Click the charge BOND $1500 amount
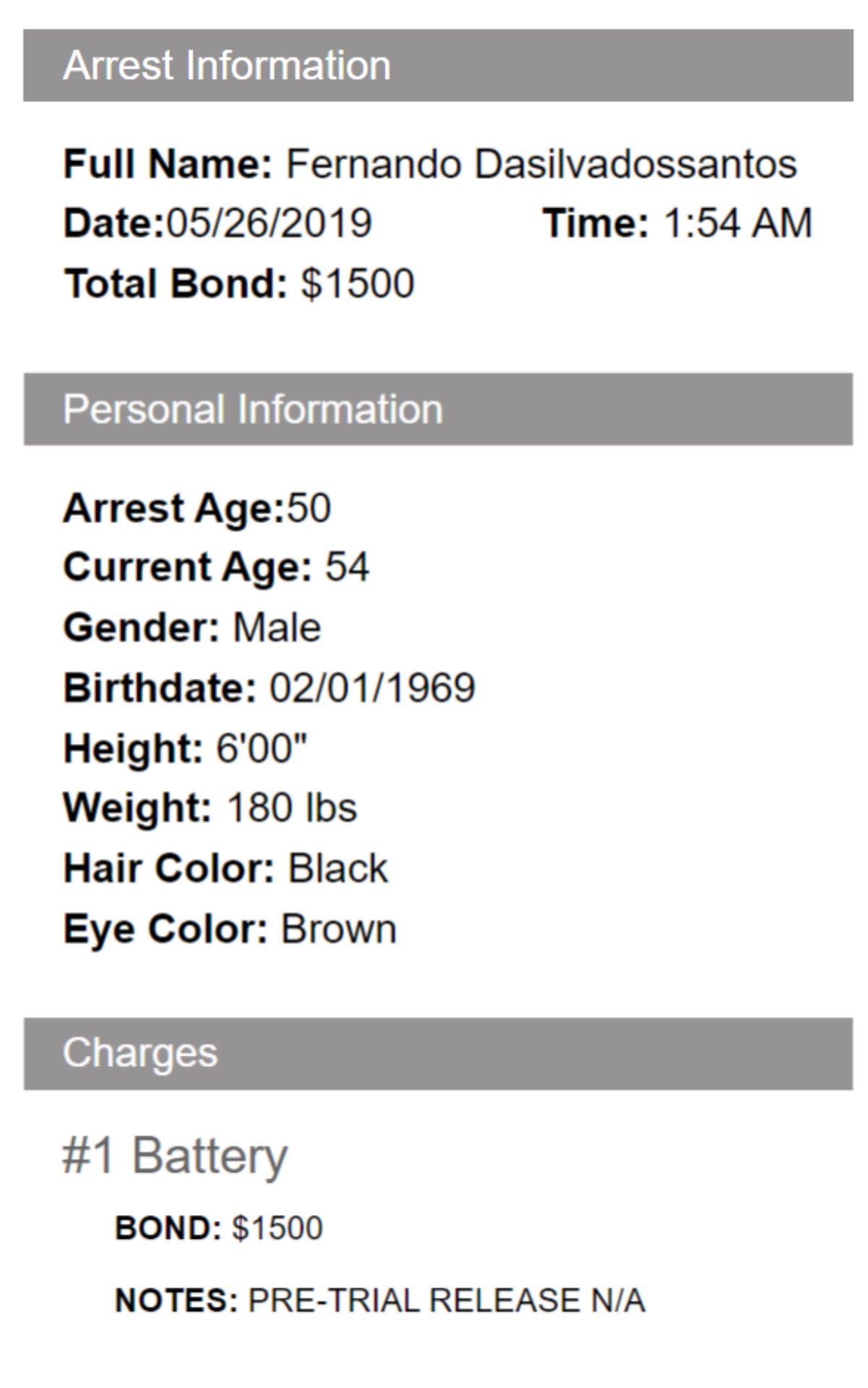The width and height of the screenshot is (868, 1388). point(277,1228)
